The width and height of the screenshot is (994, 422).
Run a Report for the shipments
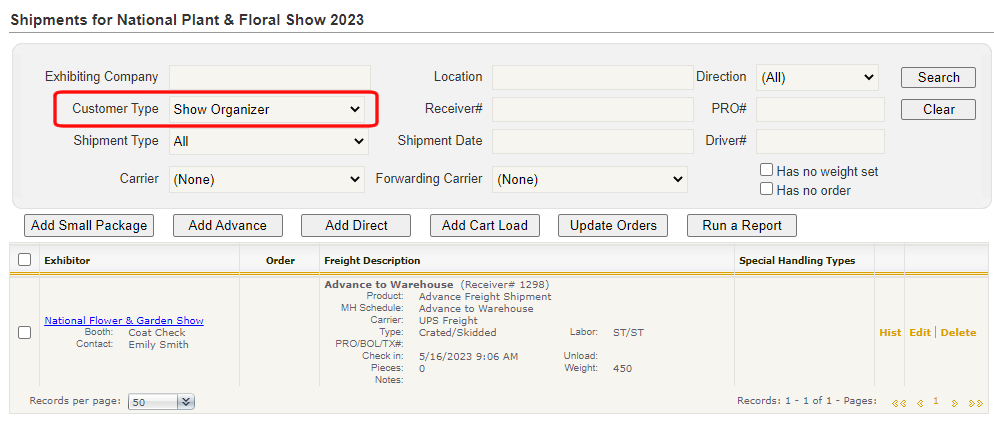pos(741,225)
